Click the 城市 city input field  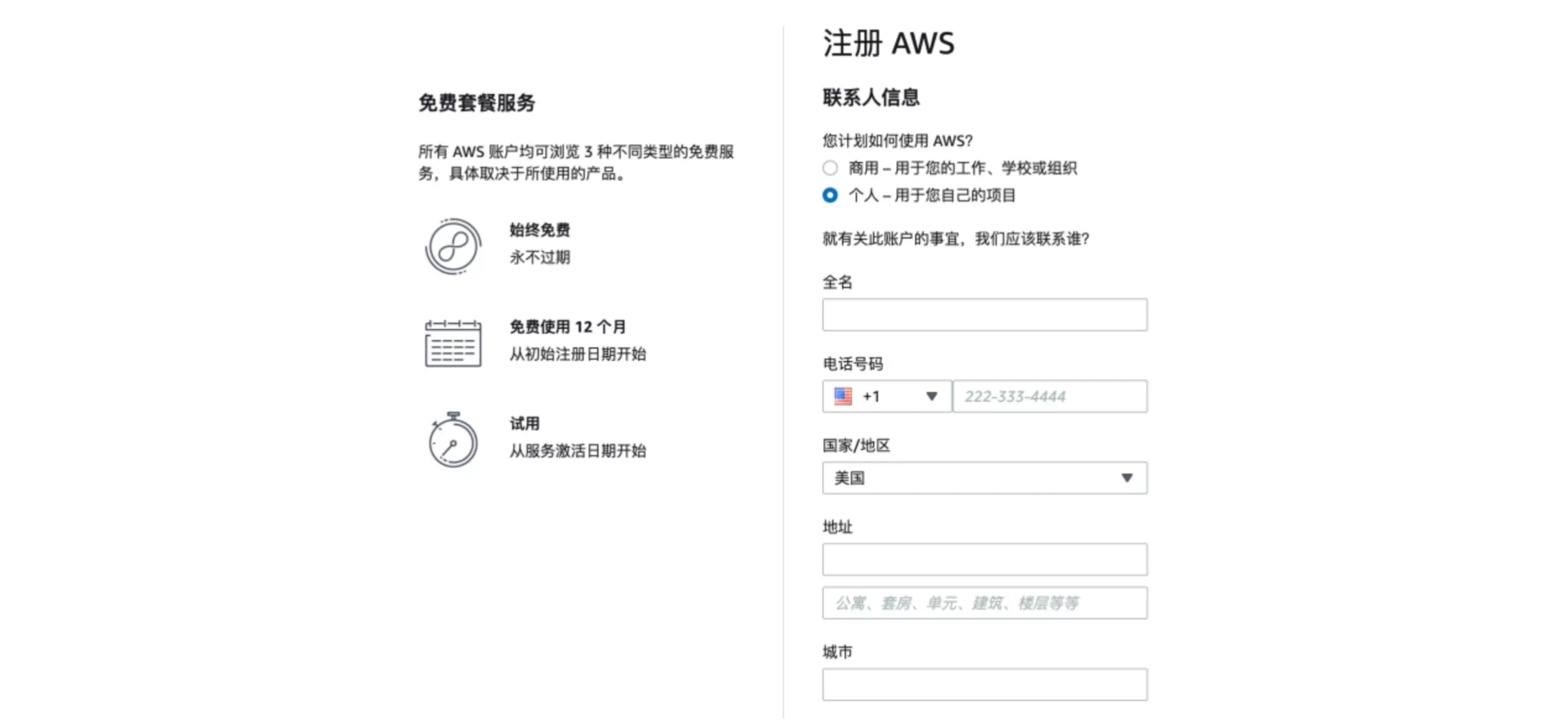[x=984, y=685]
